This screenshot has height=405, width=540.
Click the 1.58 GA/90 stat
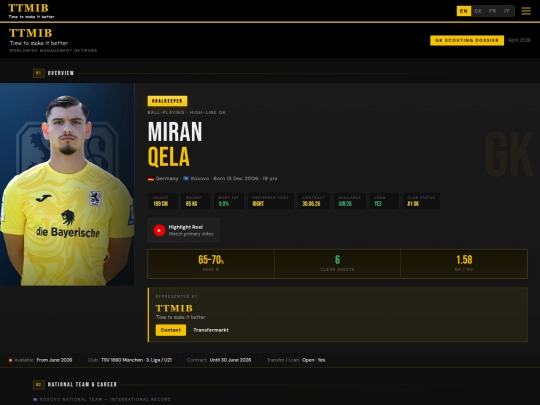(x=464, y=263)
